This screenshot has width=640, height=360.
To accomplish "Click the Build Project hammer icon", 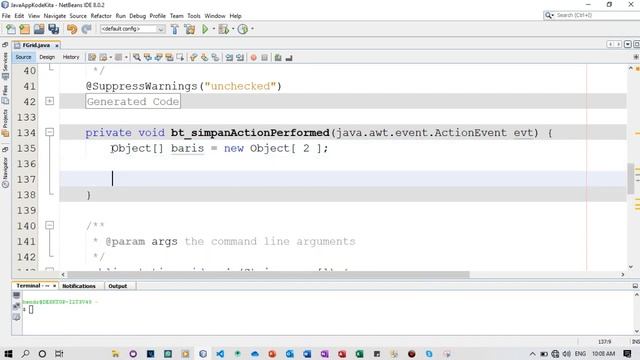I will point(175,29).
